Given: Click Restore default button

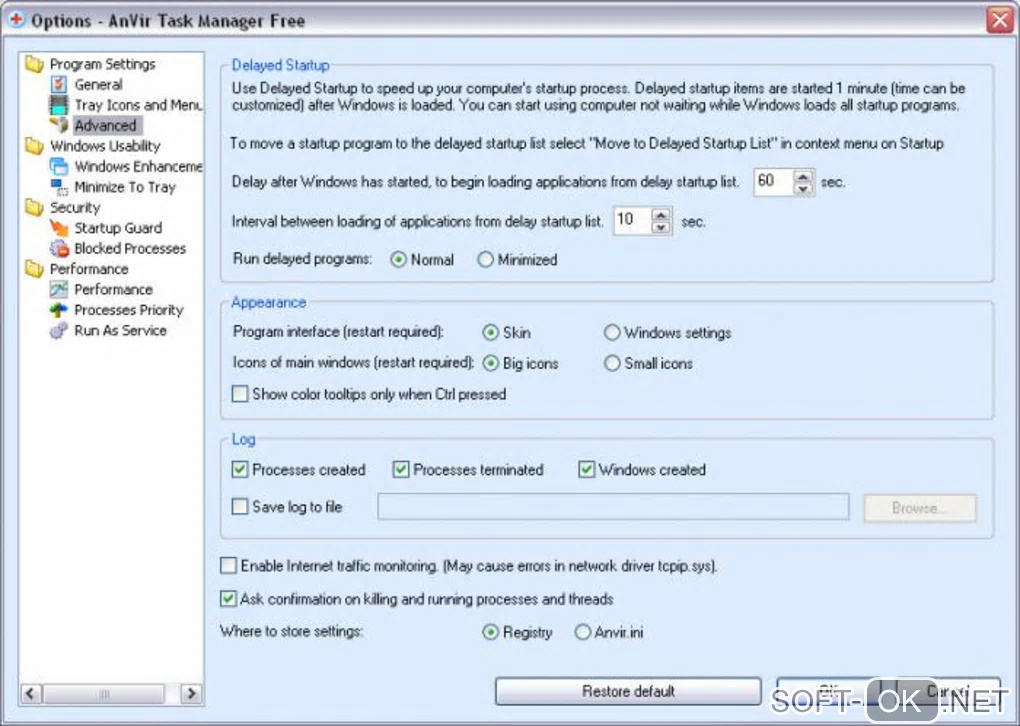Looking at the screenshot, I should click(x=628, y=692).
